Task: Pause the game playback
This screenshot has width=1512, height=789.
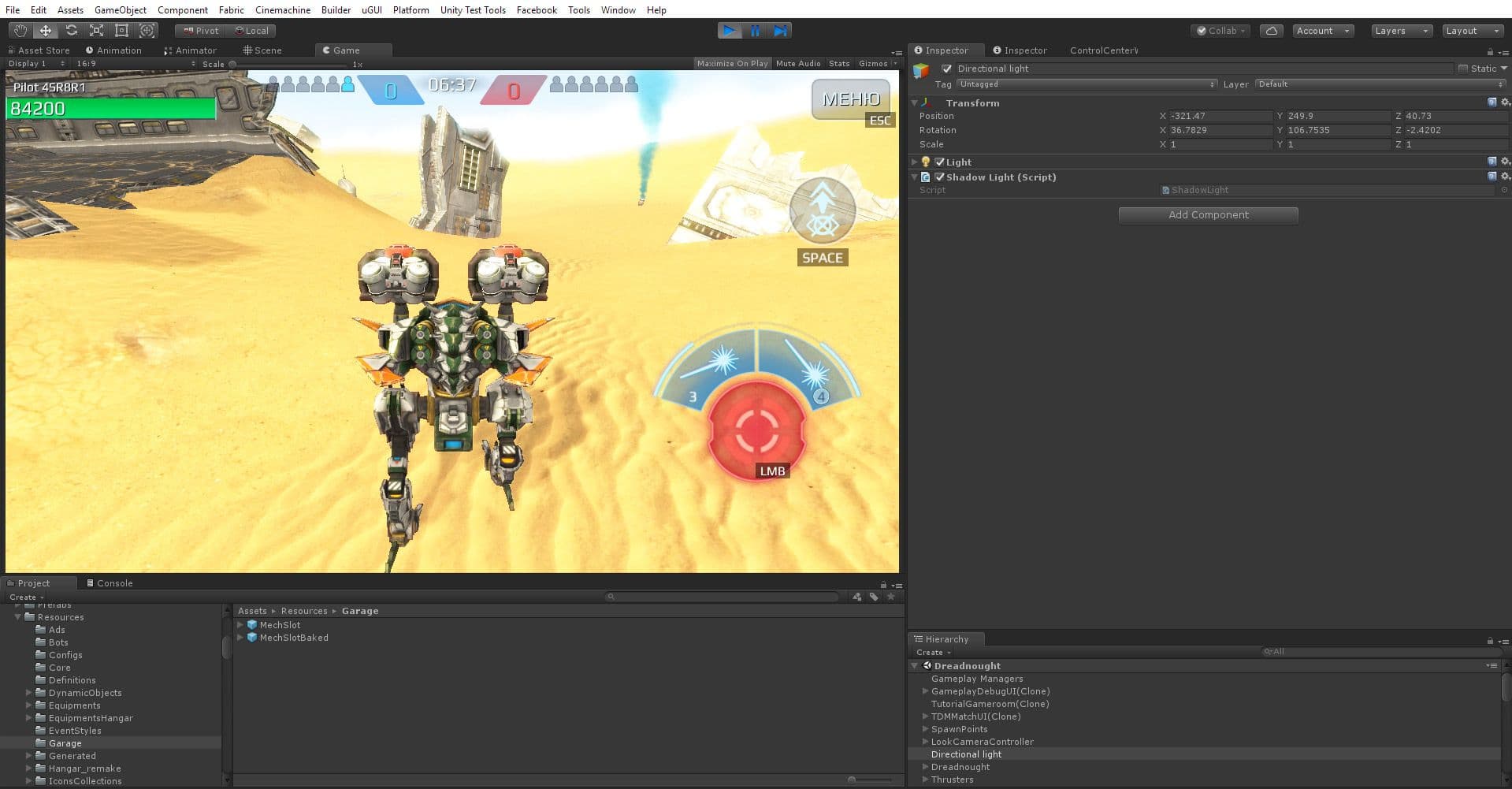Action: (755, 31)
